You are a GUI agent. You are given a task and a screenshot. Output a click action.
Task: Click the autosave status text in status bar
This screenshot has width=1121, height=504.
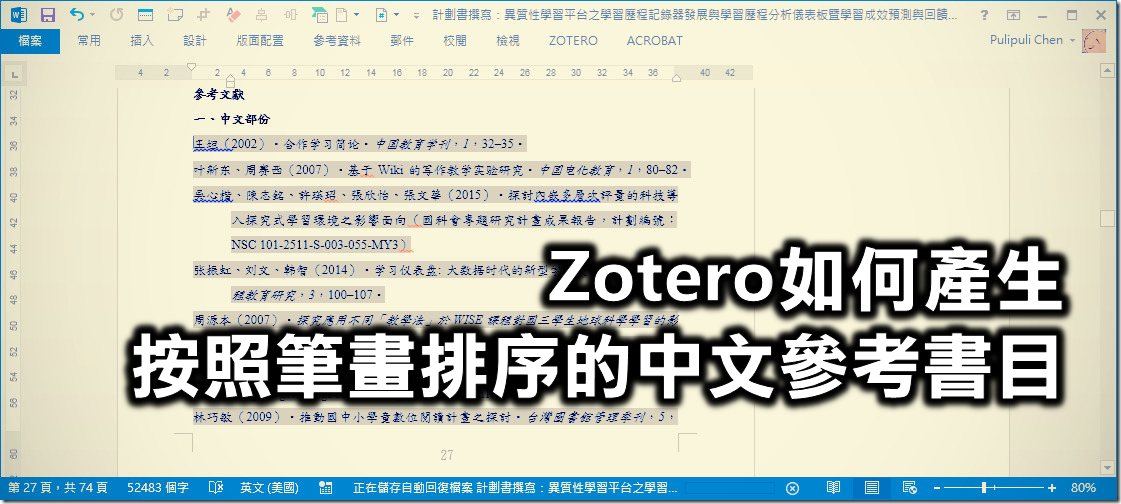click(x=515, y=488)
